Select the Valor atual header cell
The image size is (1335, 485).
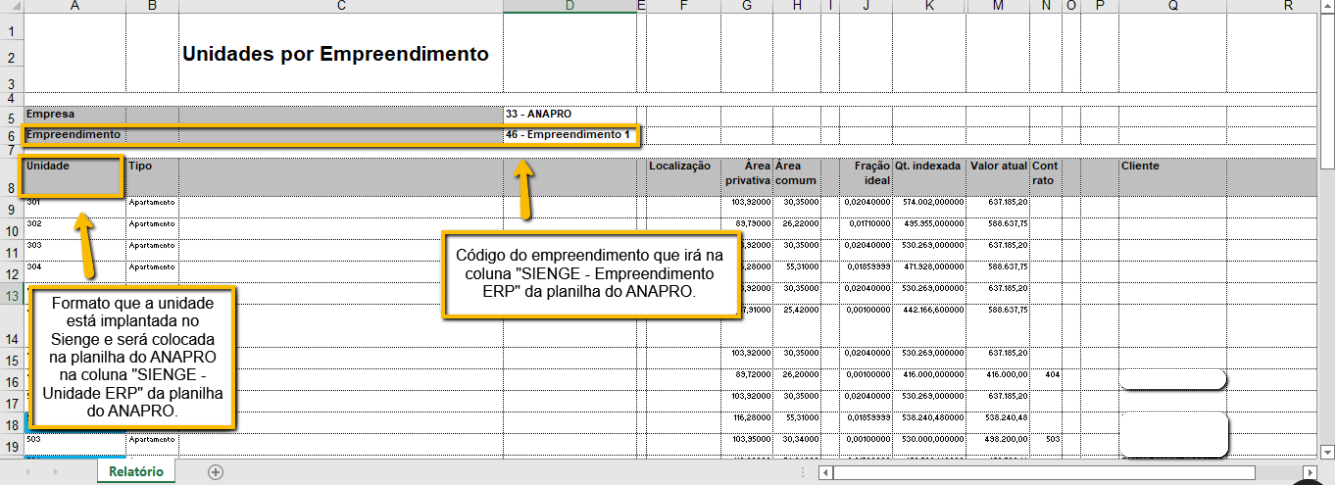[997, 176]
